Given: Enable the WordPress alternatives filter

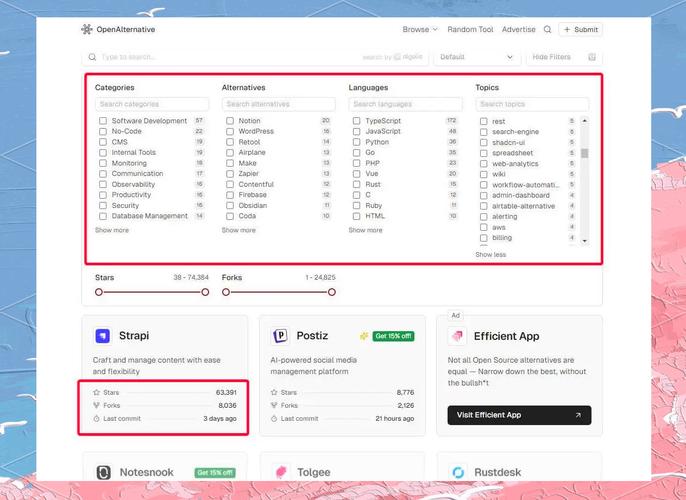Looking at the screenshot, I should [x=230, y=131].
